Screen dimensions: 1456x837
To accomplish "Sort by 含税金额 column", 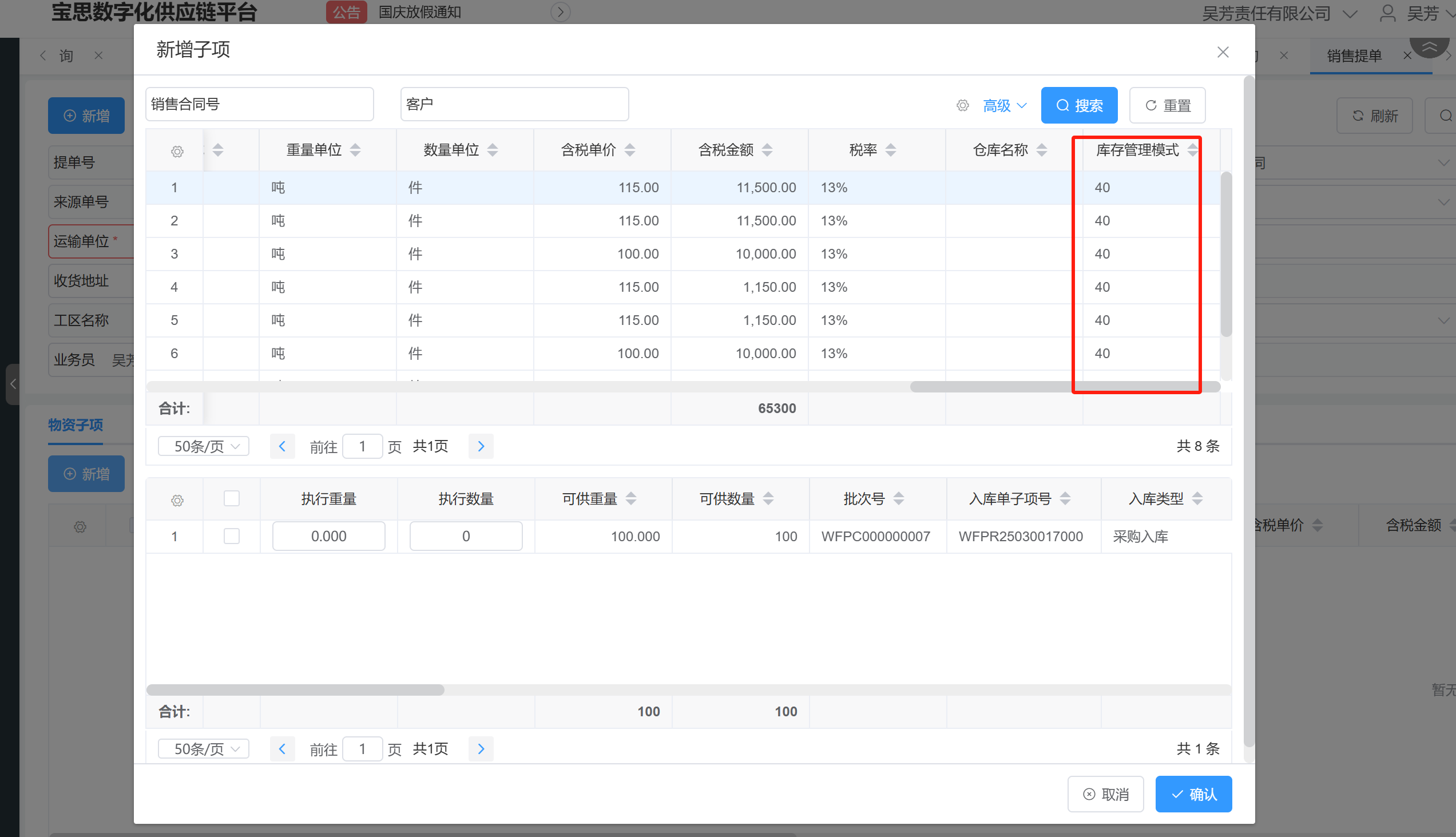I will tap(767, 150).
